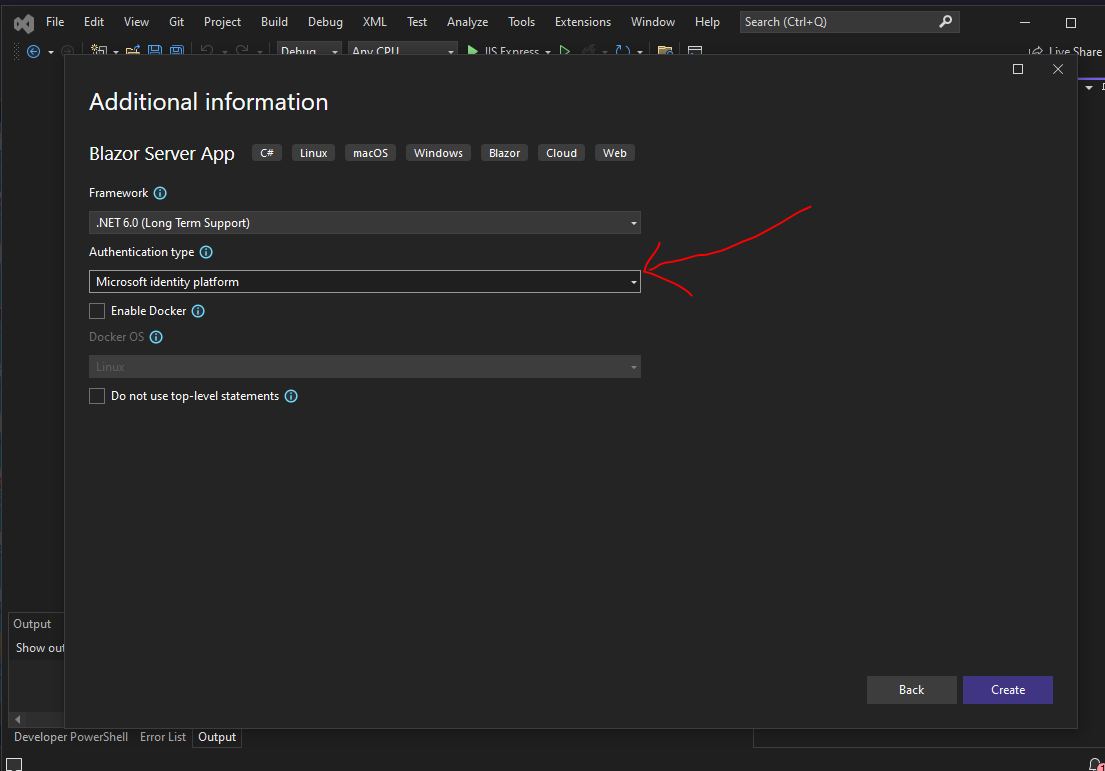The width and height of the screenshot is (1105, 771).
Task: Close the Additional information dialog
Action: [1058, 69]
